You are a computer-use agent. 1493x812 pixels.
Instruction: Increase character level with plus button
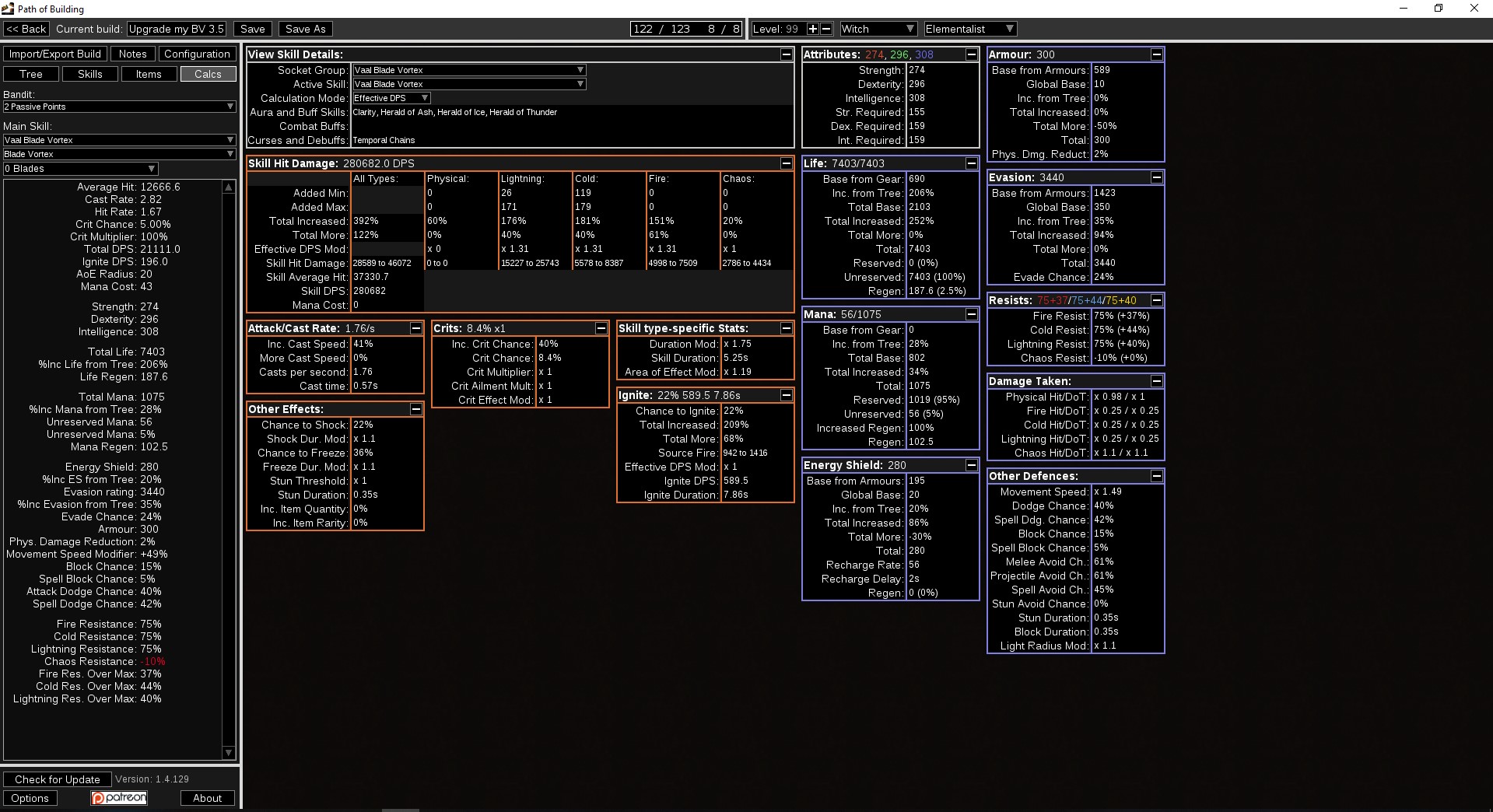click(x=813, y=29)
